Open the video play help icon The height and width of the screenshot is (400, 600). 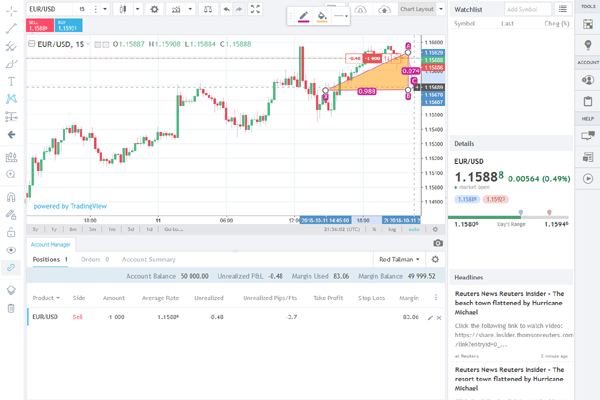(588, 178)
